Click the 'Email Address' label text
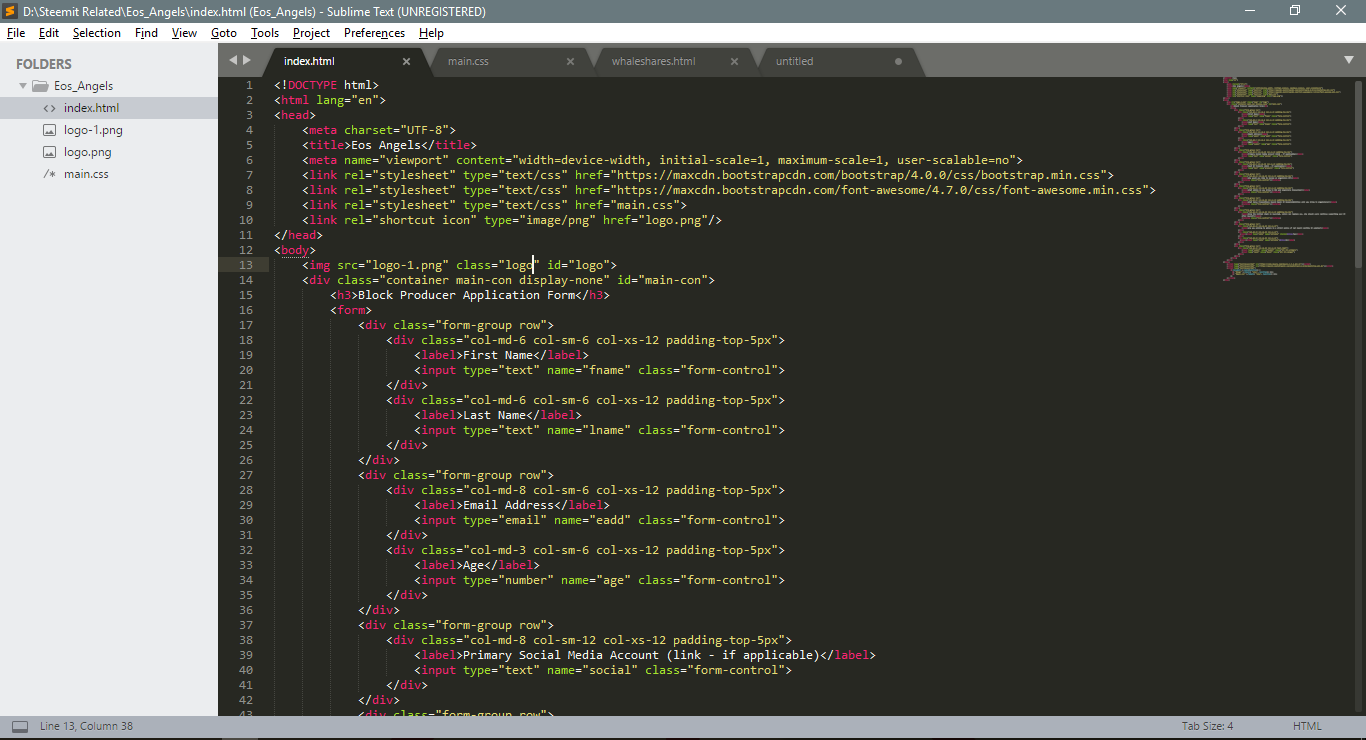 (508, 505)
